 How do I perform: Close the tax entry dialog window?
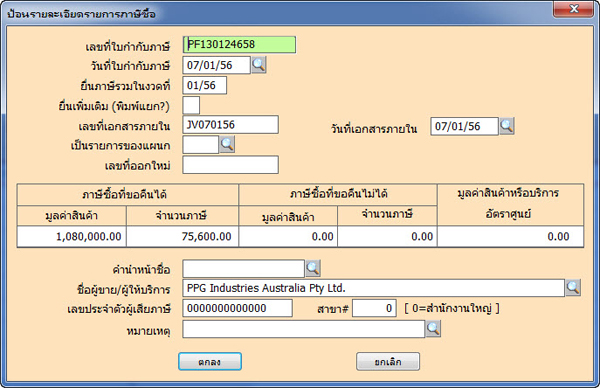tap(573, 9)
